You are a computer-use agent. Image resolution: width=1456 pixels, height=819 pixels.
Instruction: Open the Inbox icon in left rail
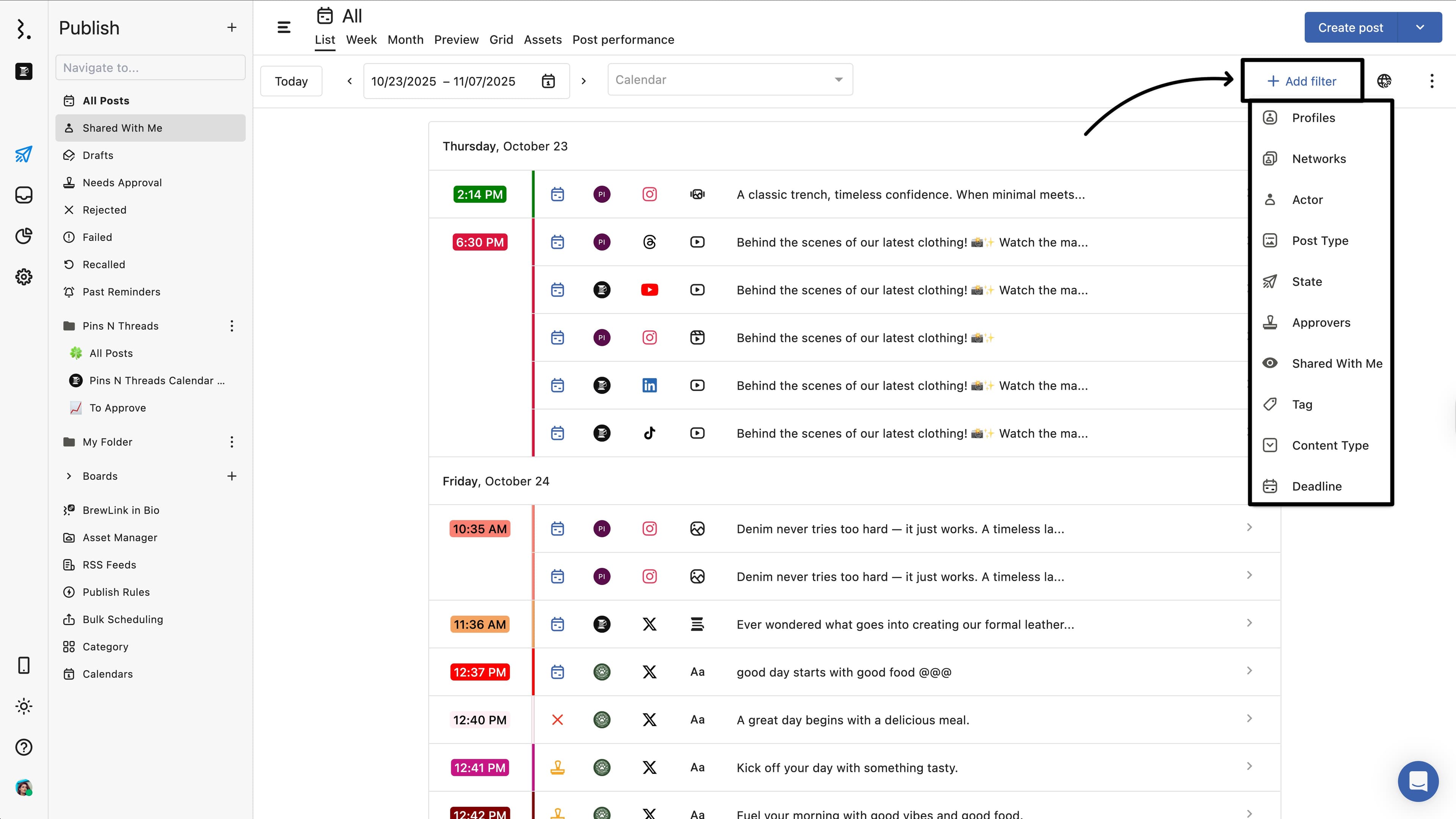[24, 195]
